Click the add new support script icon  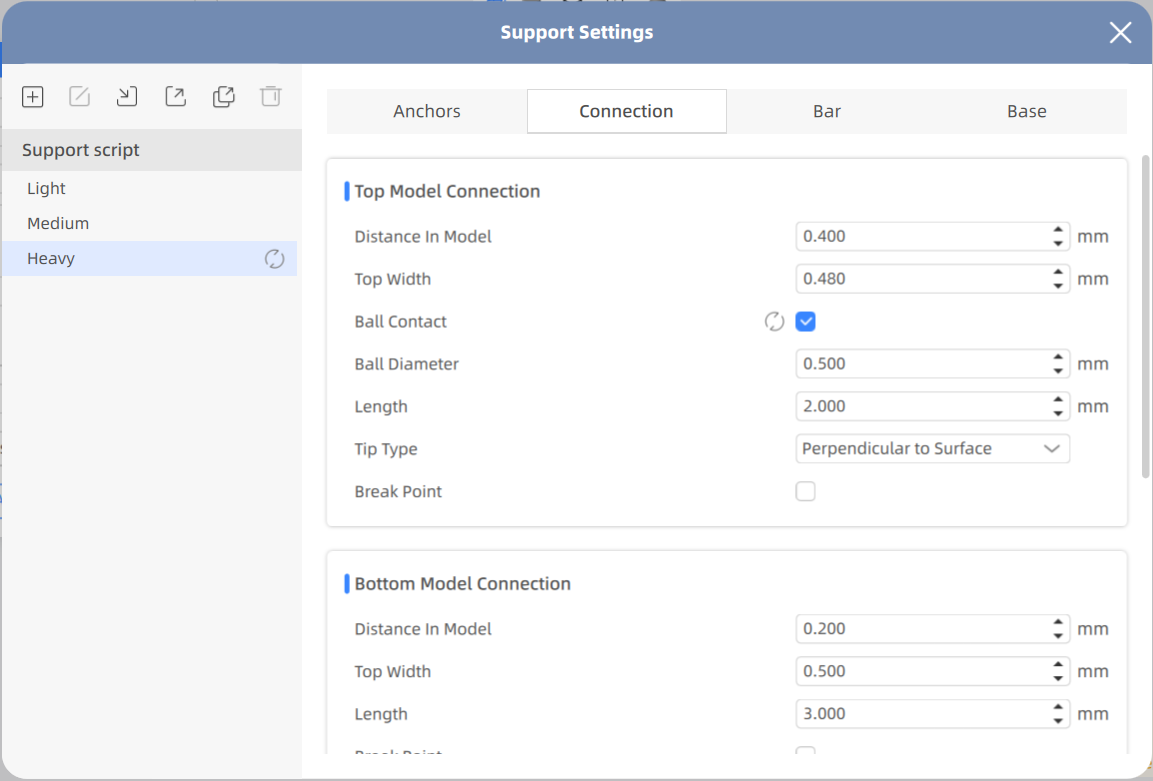(x=33, y=97)
